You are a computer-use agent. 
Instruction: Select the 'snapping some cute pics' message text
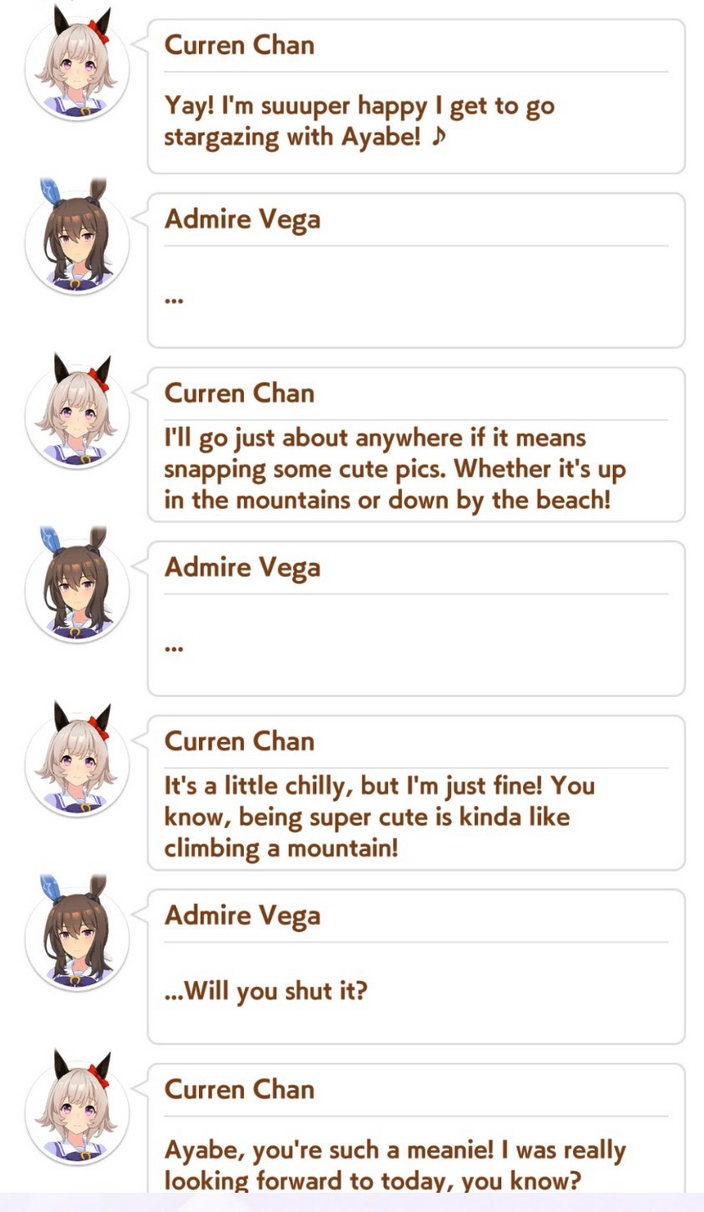point(397,468)
